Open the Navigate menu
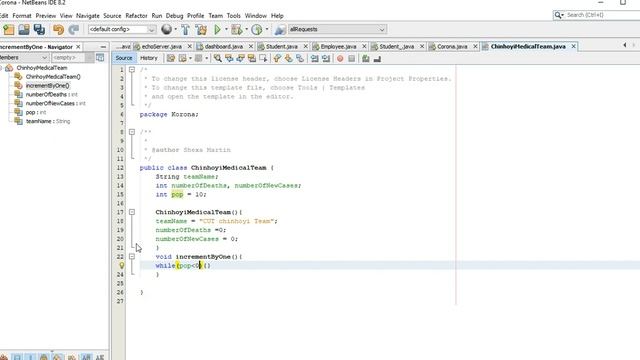The height and width of the screenshot is (360, 640). point(88,16)
